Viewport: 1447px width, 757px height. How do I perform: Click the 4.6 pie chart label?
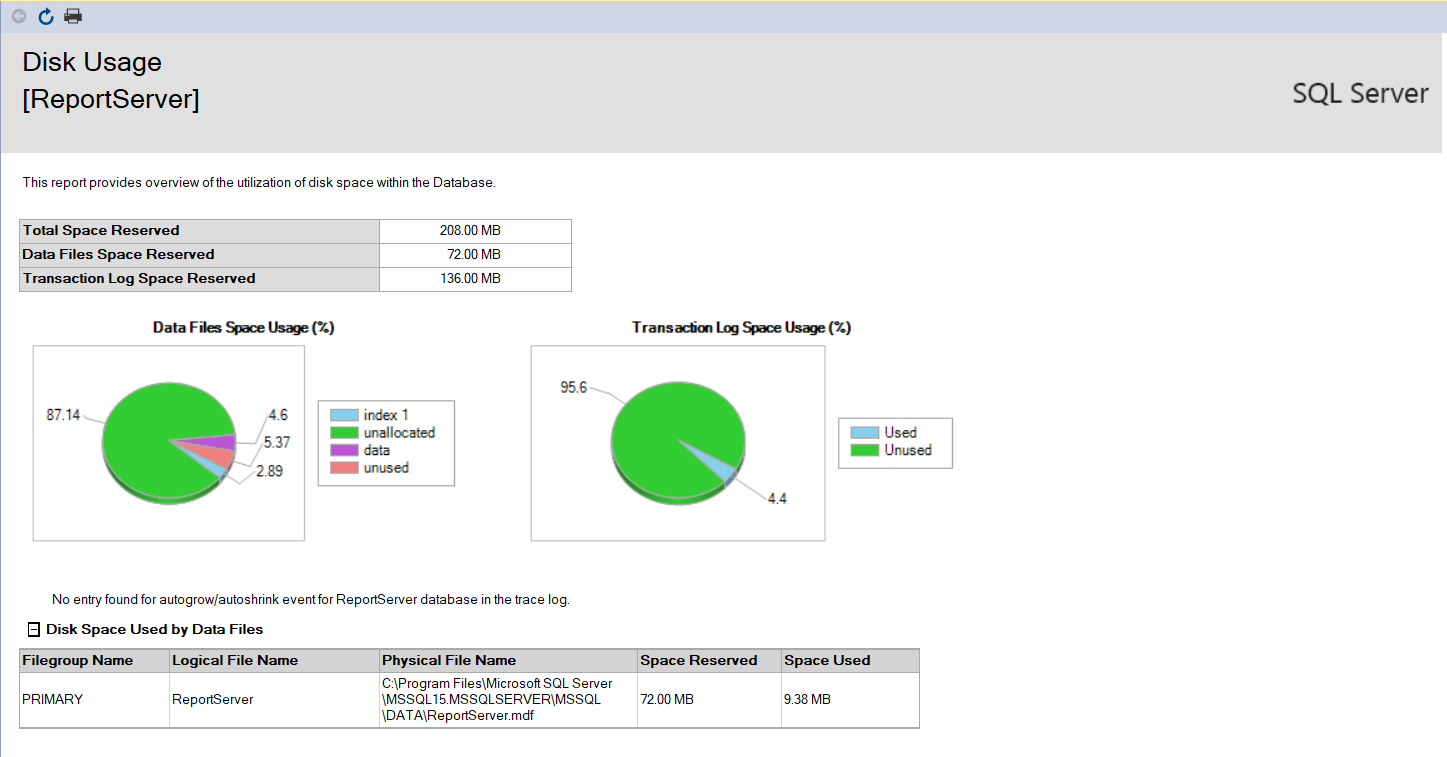(278, 414)
